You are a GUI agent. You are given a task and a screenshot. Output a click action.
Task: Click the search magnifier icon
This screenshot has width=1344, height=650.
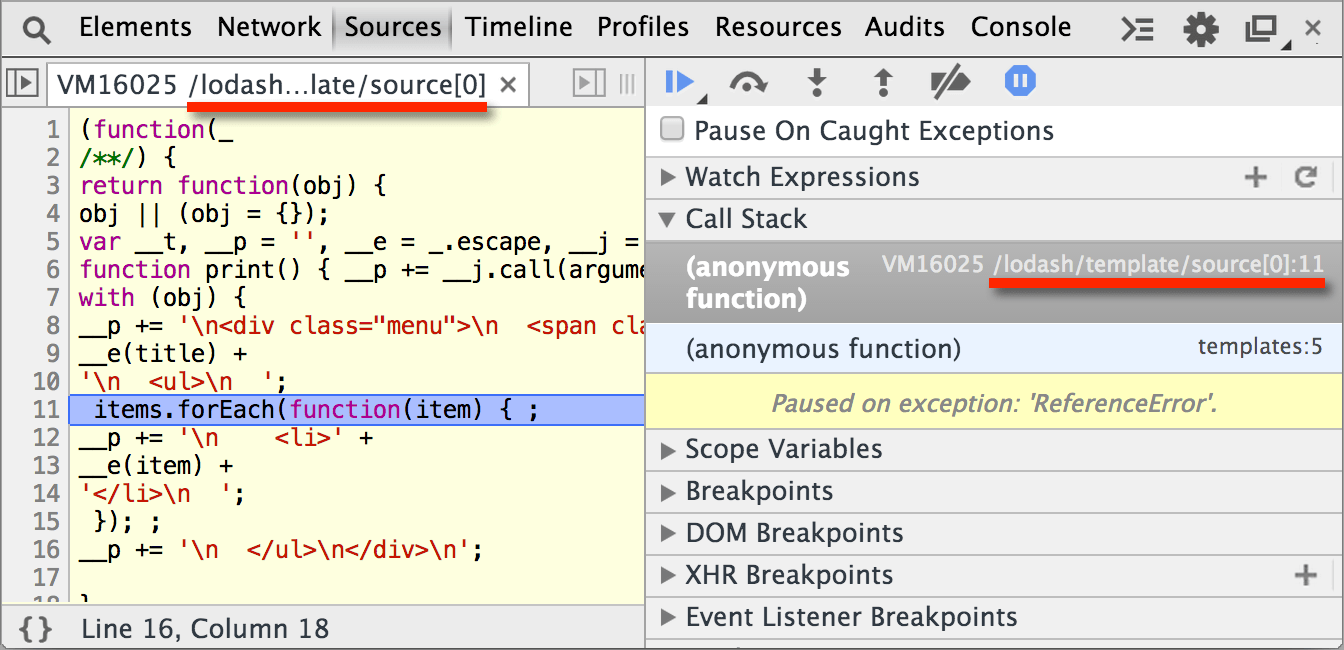tap(37, 29)
